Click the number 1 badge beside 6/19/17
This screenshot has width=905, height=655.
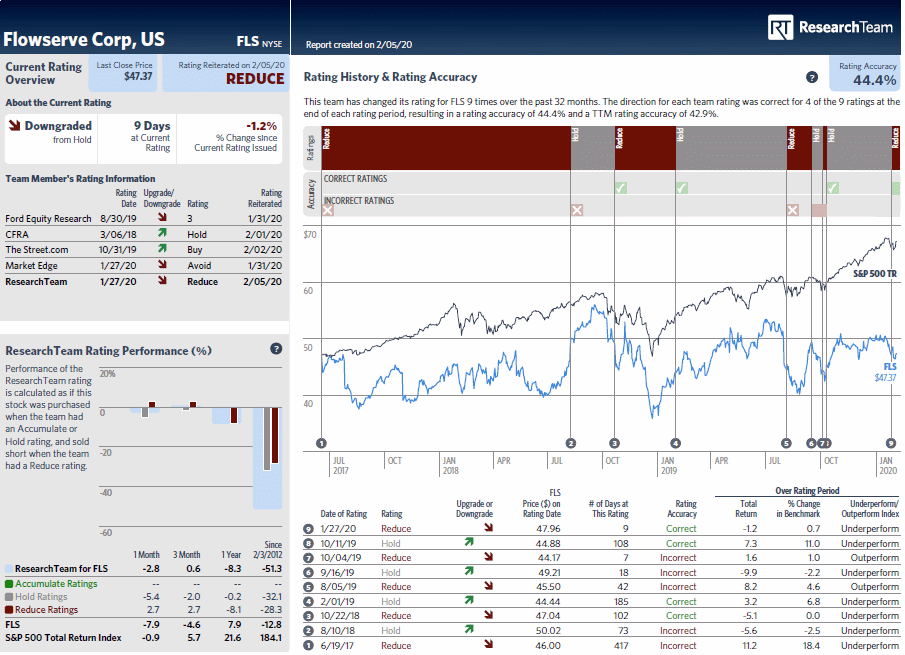pos(309,646)
